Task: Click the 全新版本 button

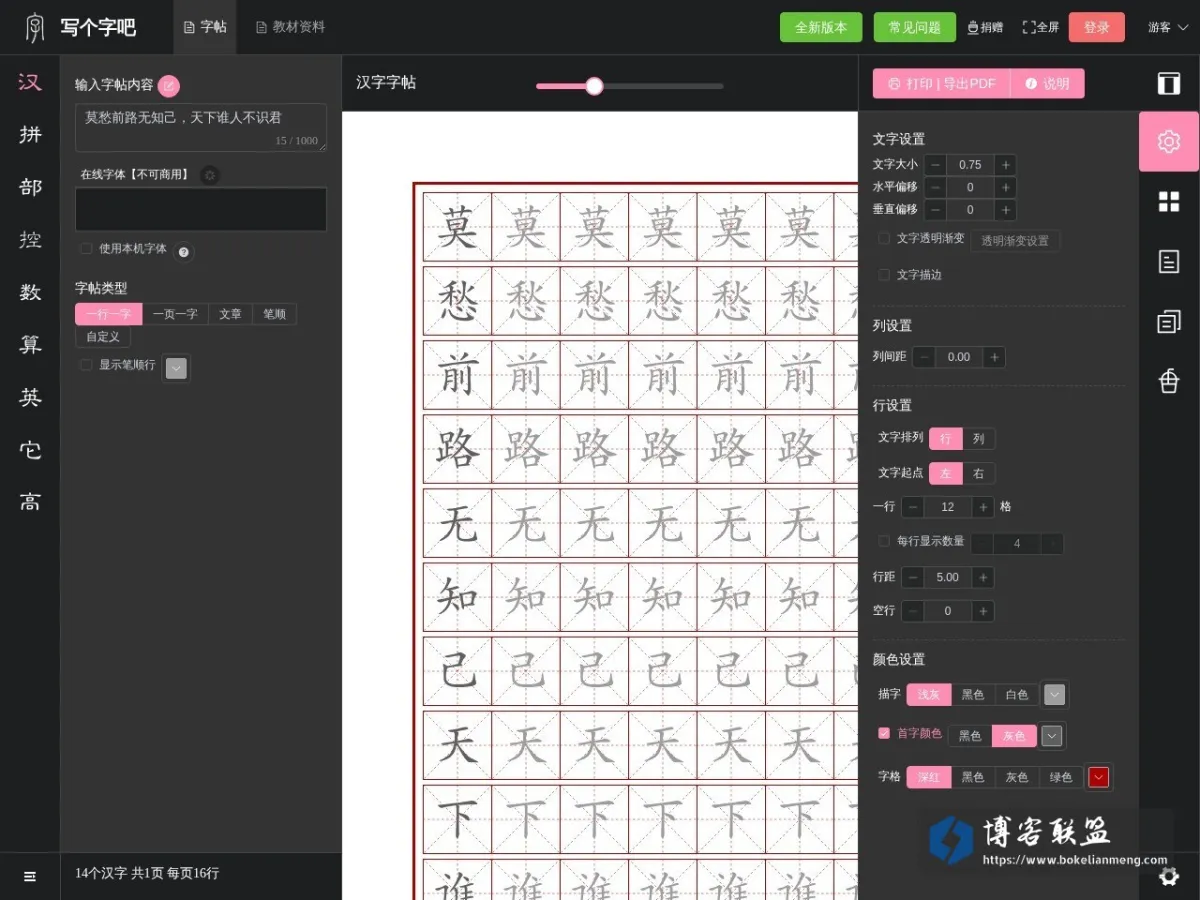Action: click(x=821, y=27)
